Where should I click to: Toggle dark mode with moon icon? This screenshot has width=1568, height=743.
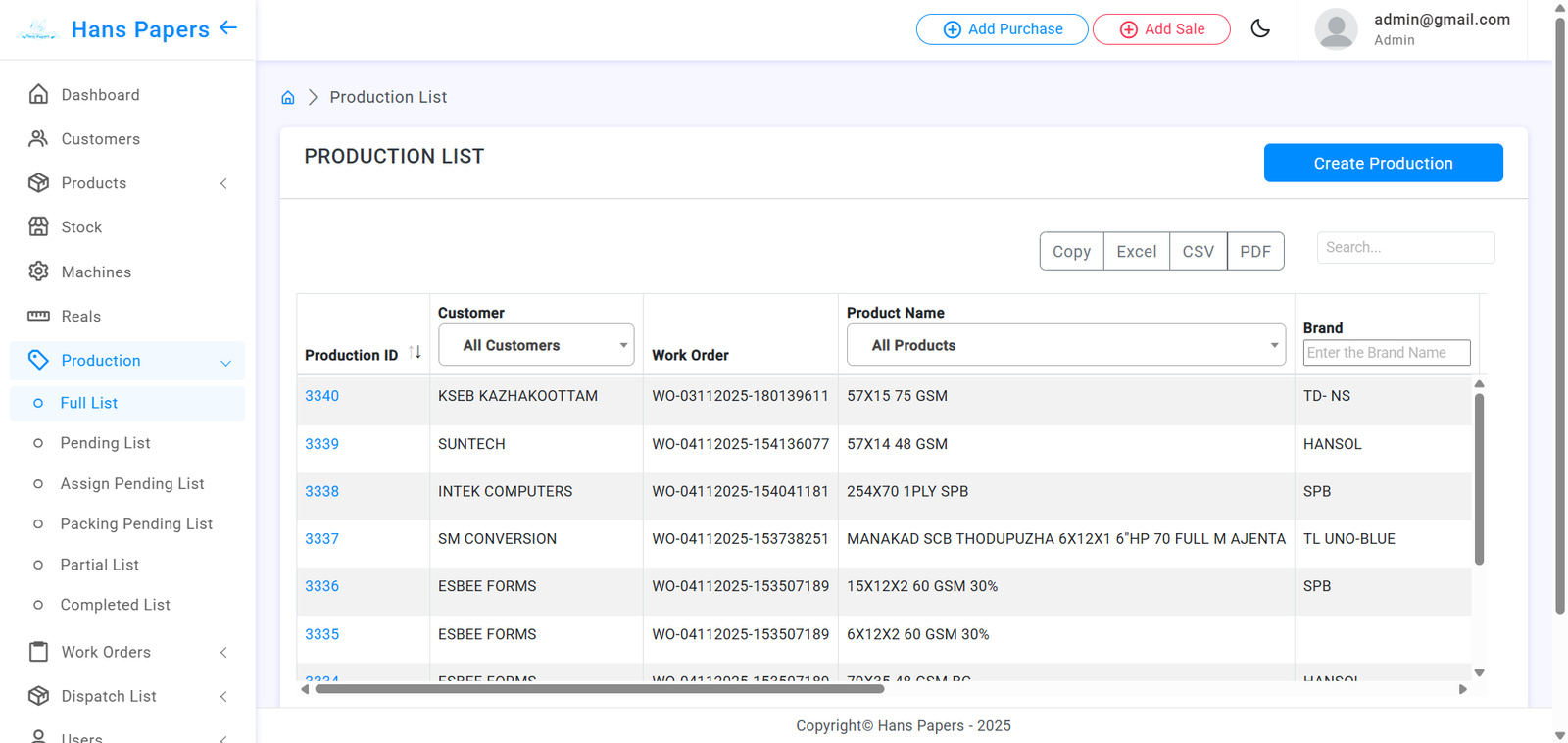(x=1260, y=28)
